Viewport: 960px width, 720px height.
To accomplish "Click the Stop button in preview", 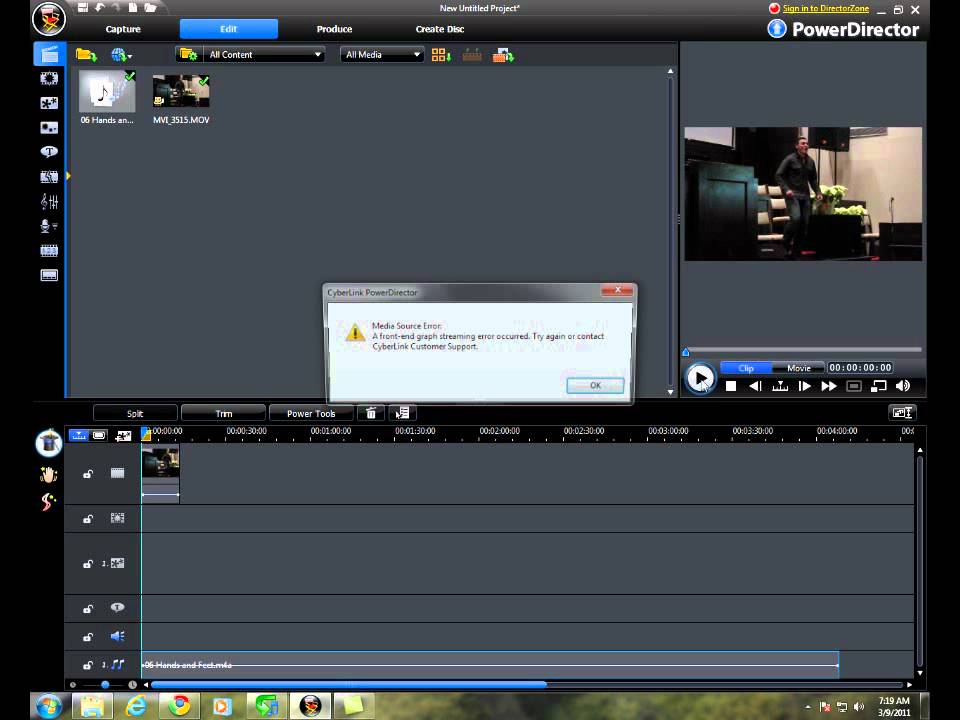I will 730,386.
